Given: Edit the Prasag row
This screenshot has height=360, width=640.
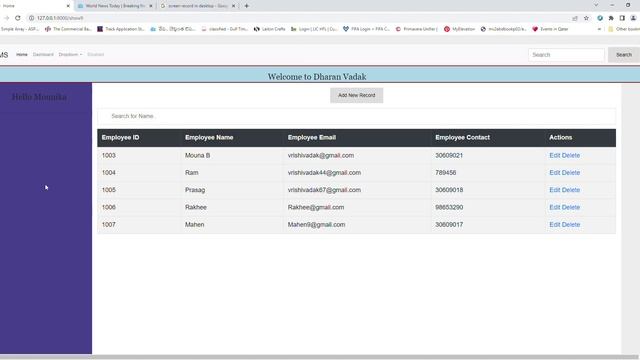Looking at the screenshot, I should [x=555, y=190].
